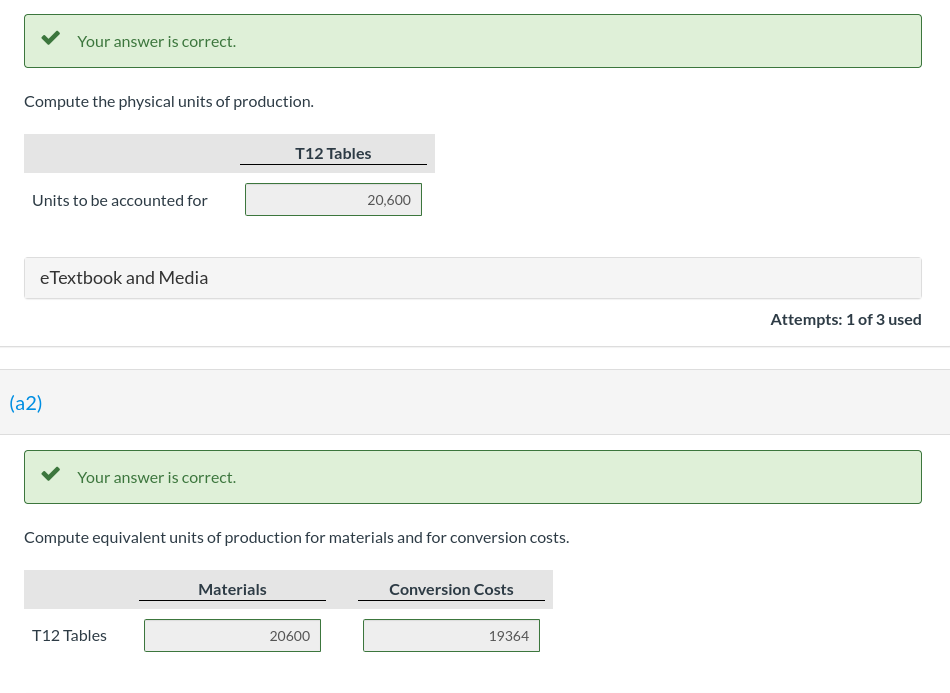Click the Units to be accounted for label

pyautogui.click(x=120, y=200)
